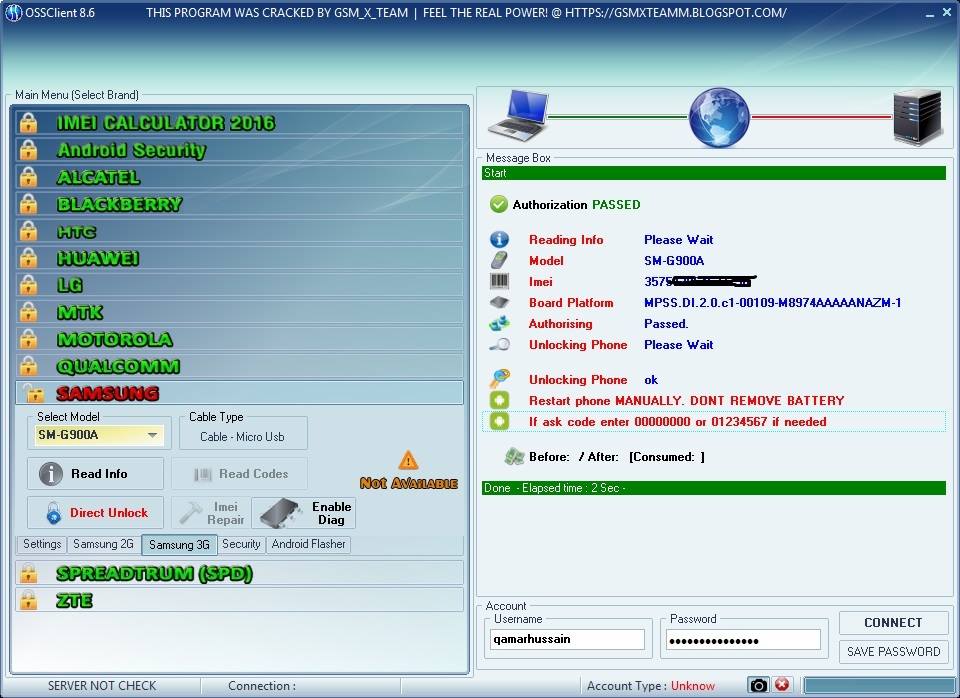Click the Read Info button

[96, 474]
